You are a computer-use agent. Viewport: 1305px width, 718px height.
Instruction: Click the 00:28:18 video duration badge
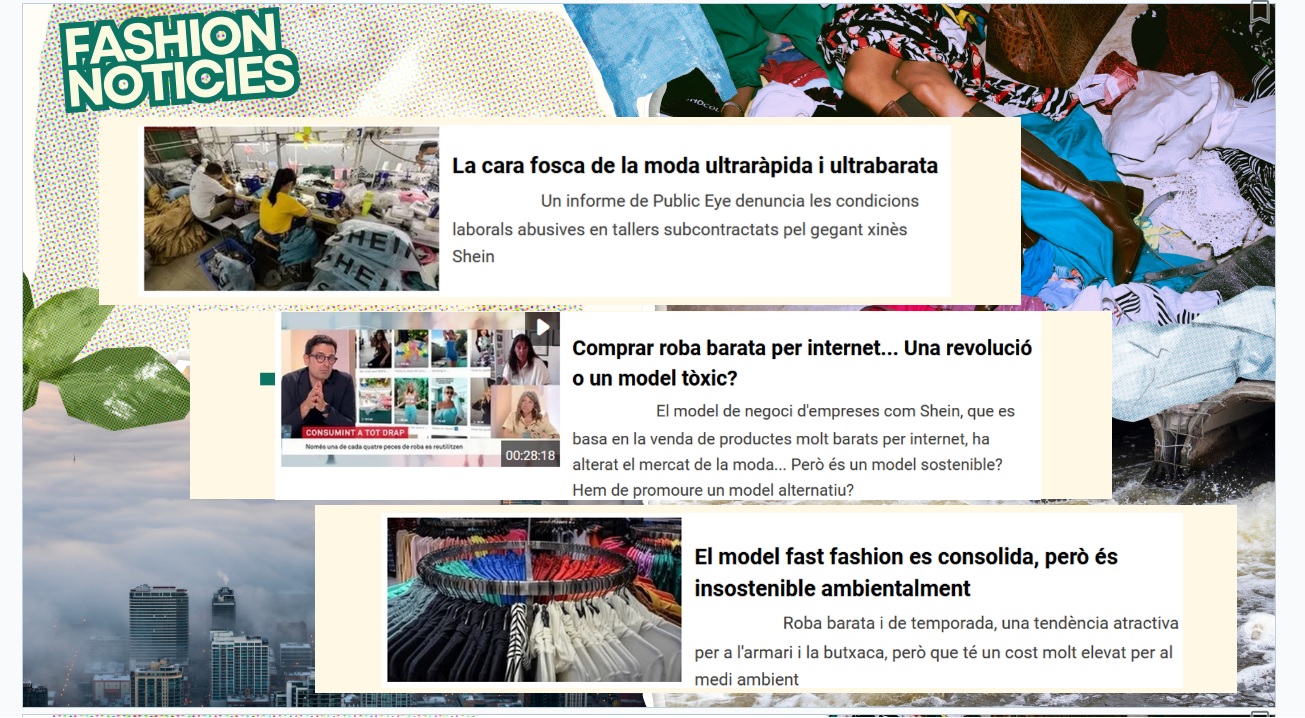pos(529,455)
